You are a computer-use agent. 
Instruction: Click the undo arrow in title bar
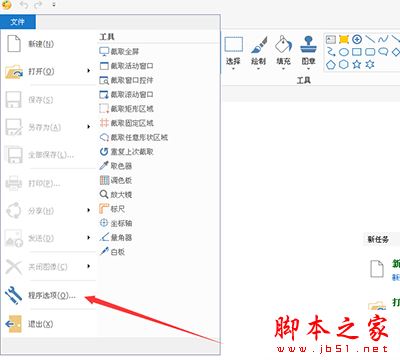tap(24, 4)
